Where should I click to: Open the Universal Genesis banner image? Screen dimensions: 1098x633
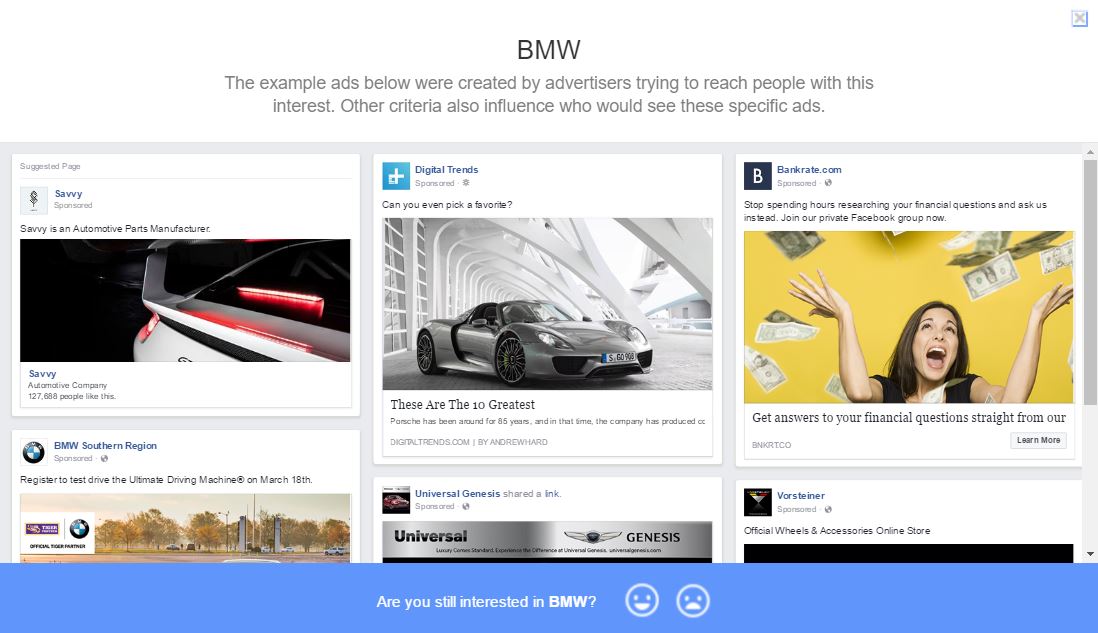coord(547,541)
